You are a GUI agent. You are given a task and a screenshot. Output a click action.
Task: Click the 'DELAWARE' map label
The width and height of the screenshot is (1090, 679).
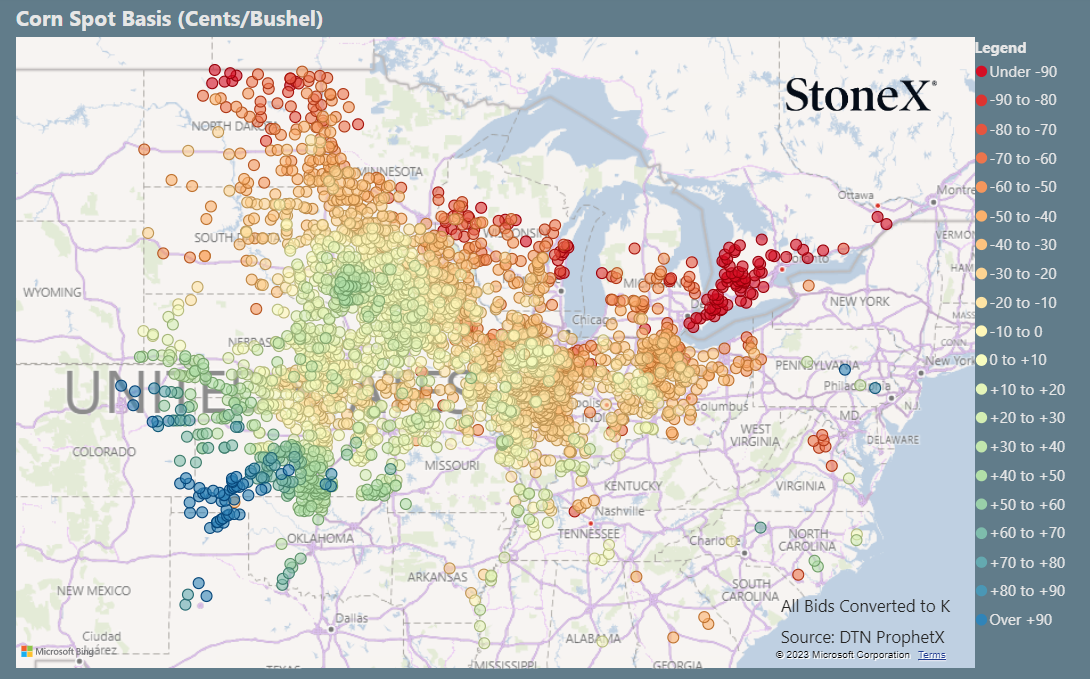coord(893,440)
